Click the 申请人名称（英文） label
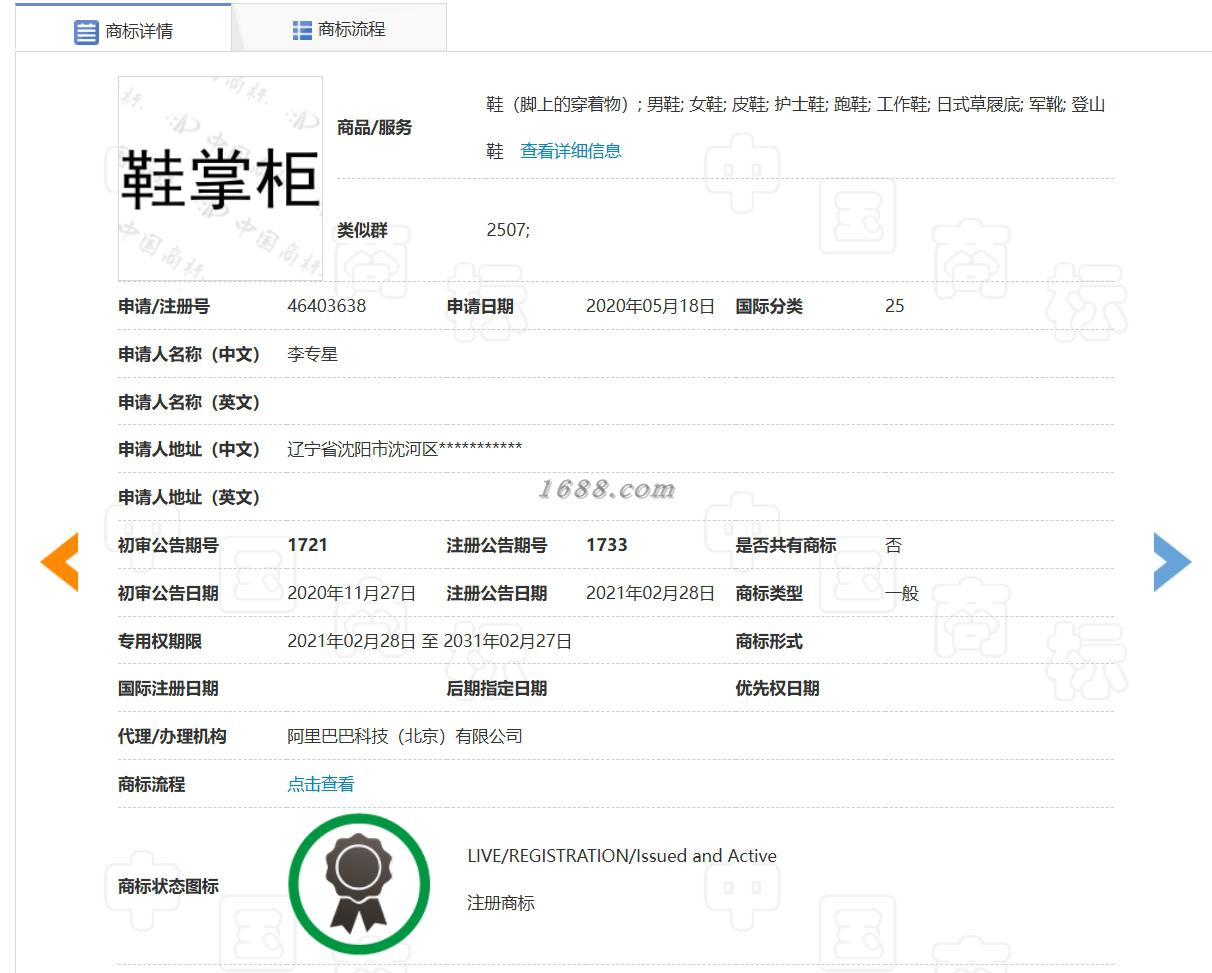Screen dimensions: 1212x973 coord(189,402)
